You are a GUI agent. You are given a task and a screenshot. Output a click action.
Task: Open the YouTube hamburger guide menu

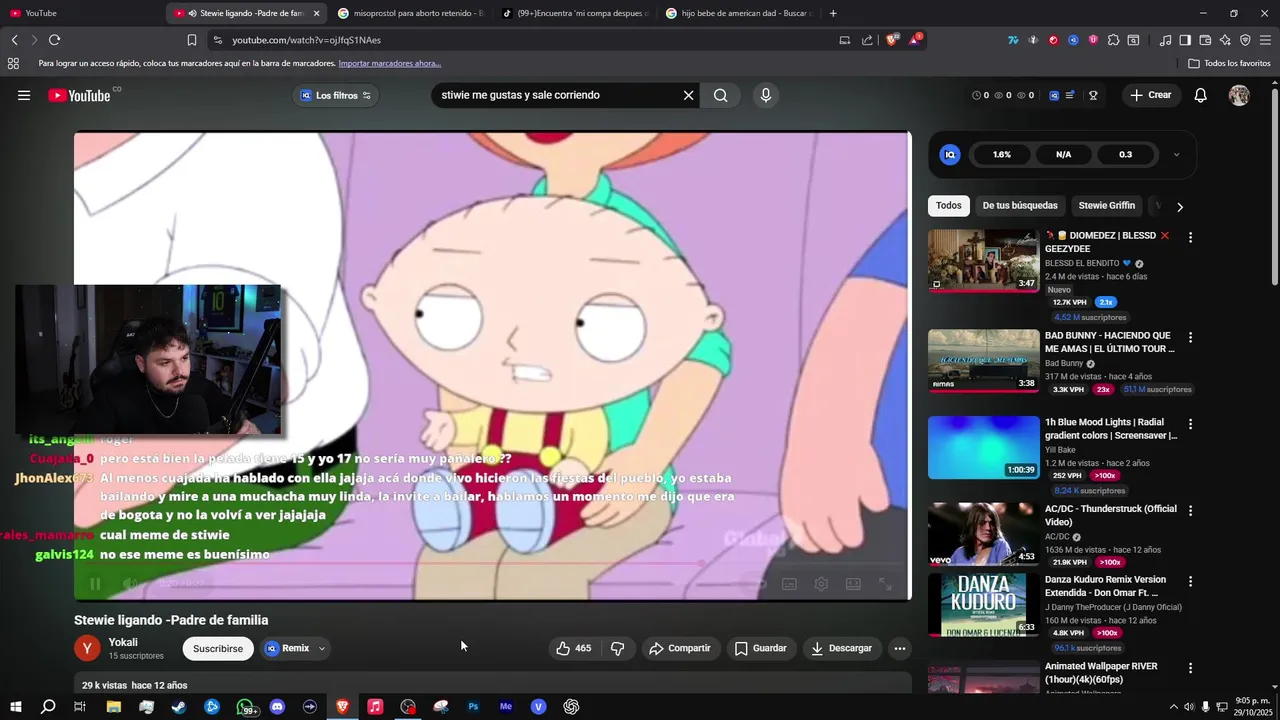pyautogui.click(x=24, y=95)
